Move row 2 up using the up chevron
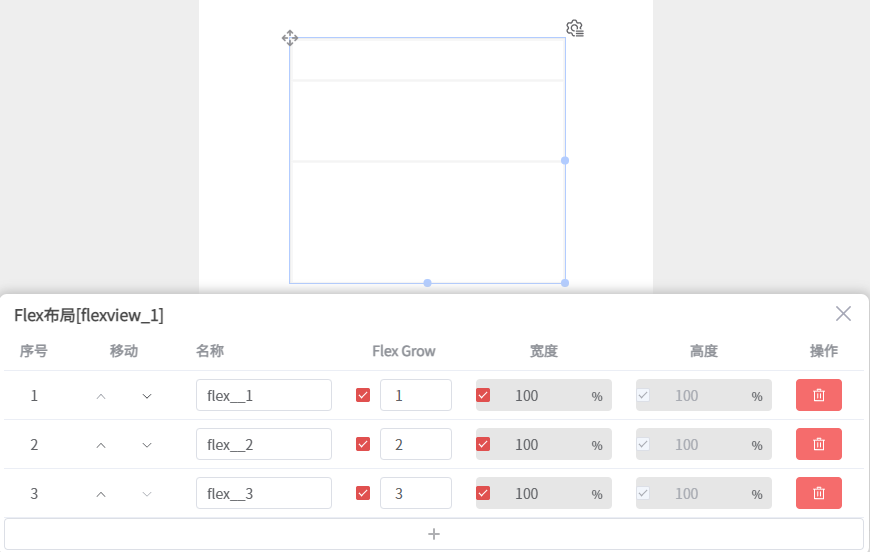This screenshot has width=870, height=552. click(101, 445)
